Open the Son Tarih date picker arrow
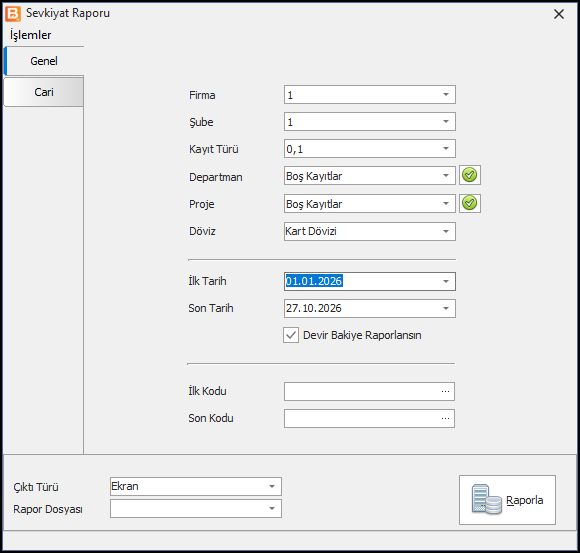This screenshot has width=580, height=553. click(446, 308)
